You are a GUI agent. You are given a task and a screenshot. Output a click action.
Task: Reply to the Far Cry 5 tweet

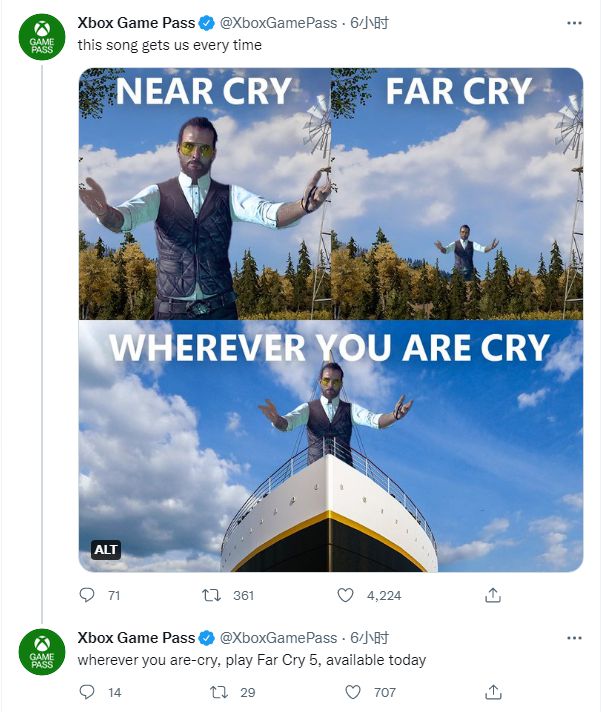tap(87, 691)
